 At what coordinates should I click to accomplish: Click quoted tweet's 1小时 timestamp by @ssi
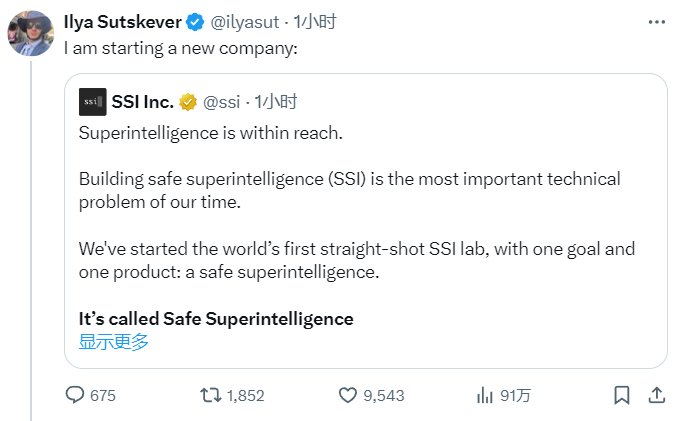coord(275,101)
